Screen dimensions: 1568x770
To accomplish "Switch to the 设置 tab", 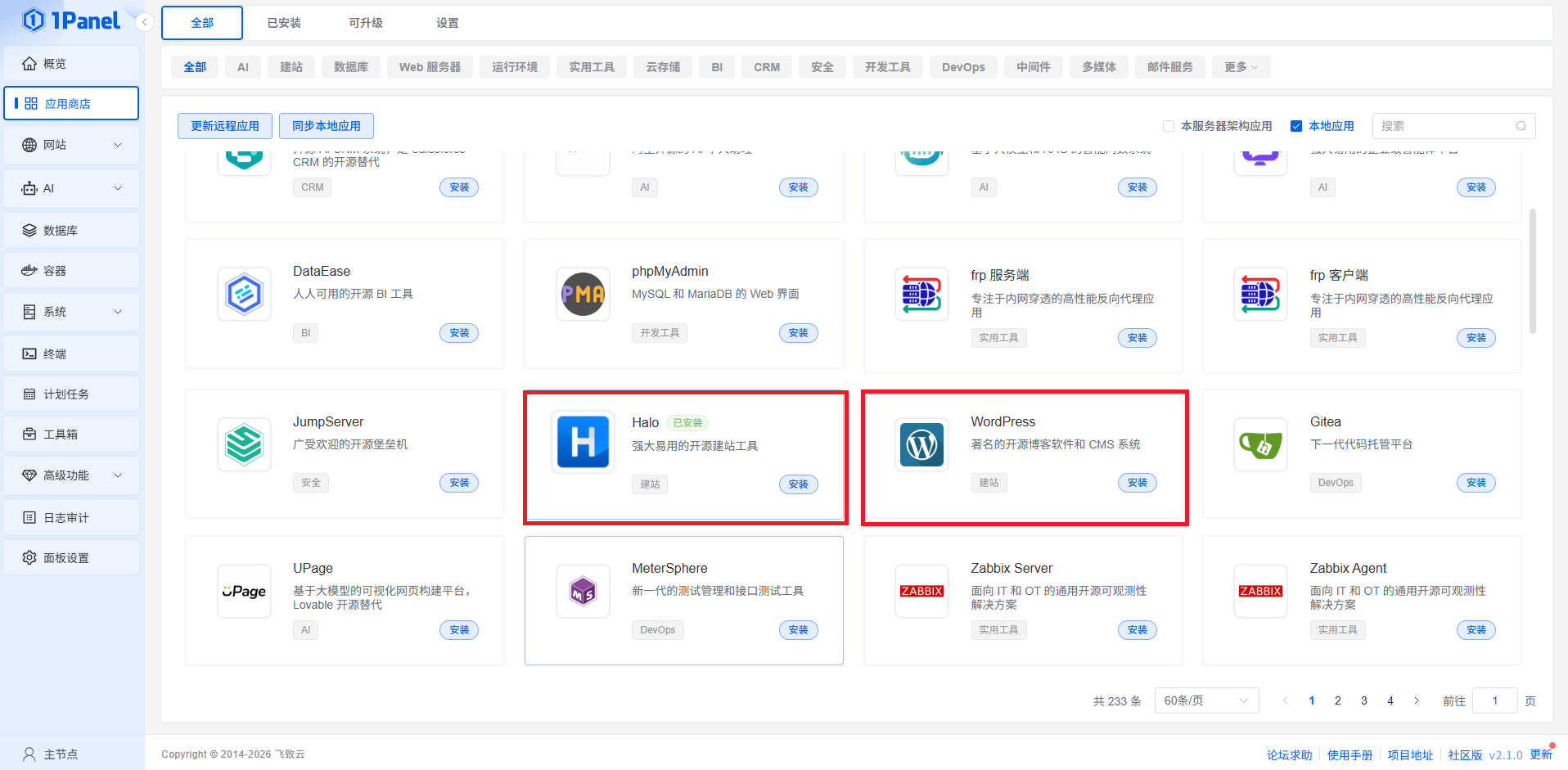I will (448, 23).
